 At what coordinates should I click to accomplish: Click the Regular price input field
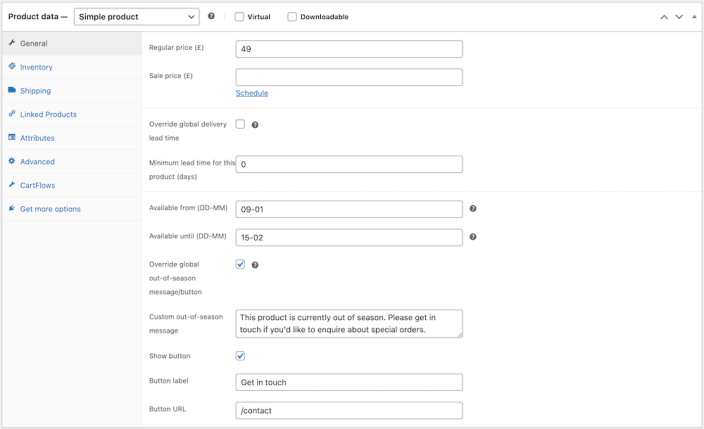(x=349, y=49)
